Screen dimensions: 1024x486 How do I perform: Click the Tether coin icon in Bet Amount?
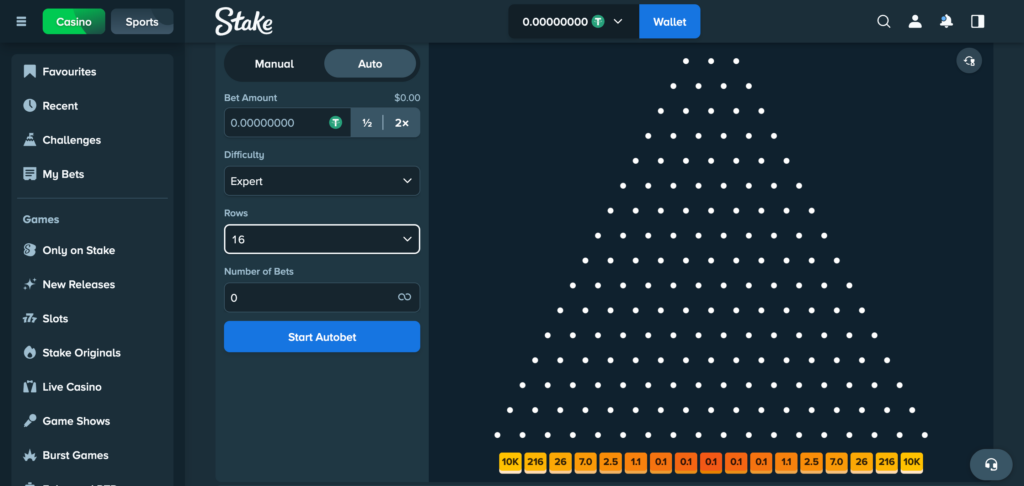click(336, 122)
